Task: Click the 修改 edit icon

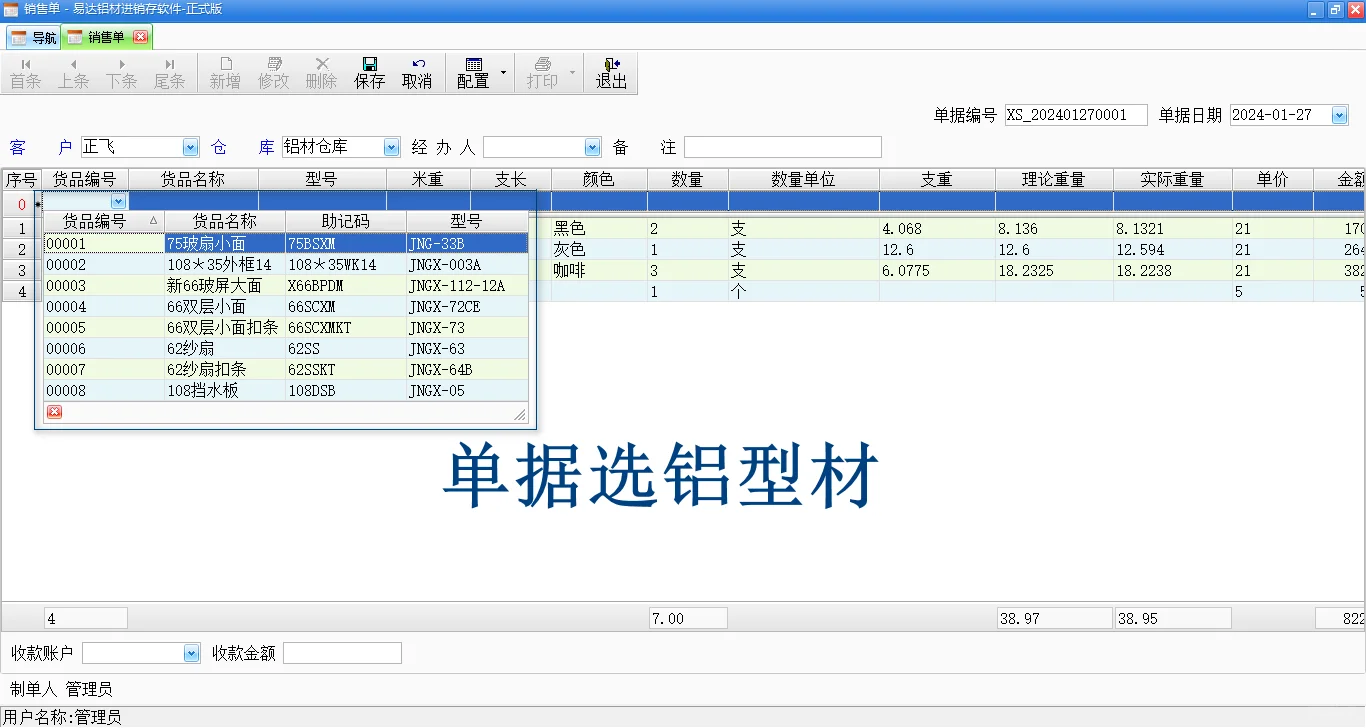Action: click(273, 71)
